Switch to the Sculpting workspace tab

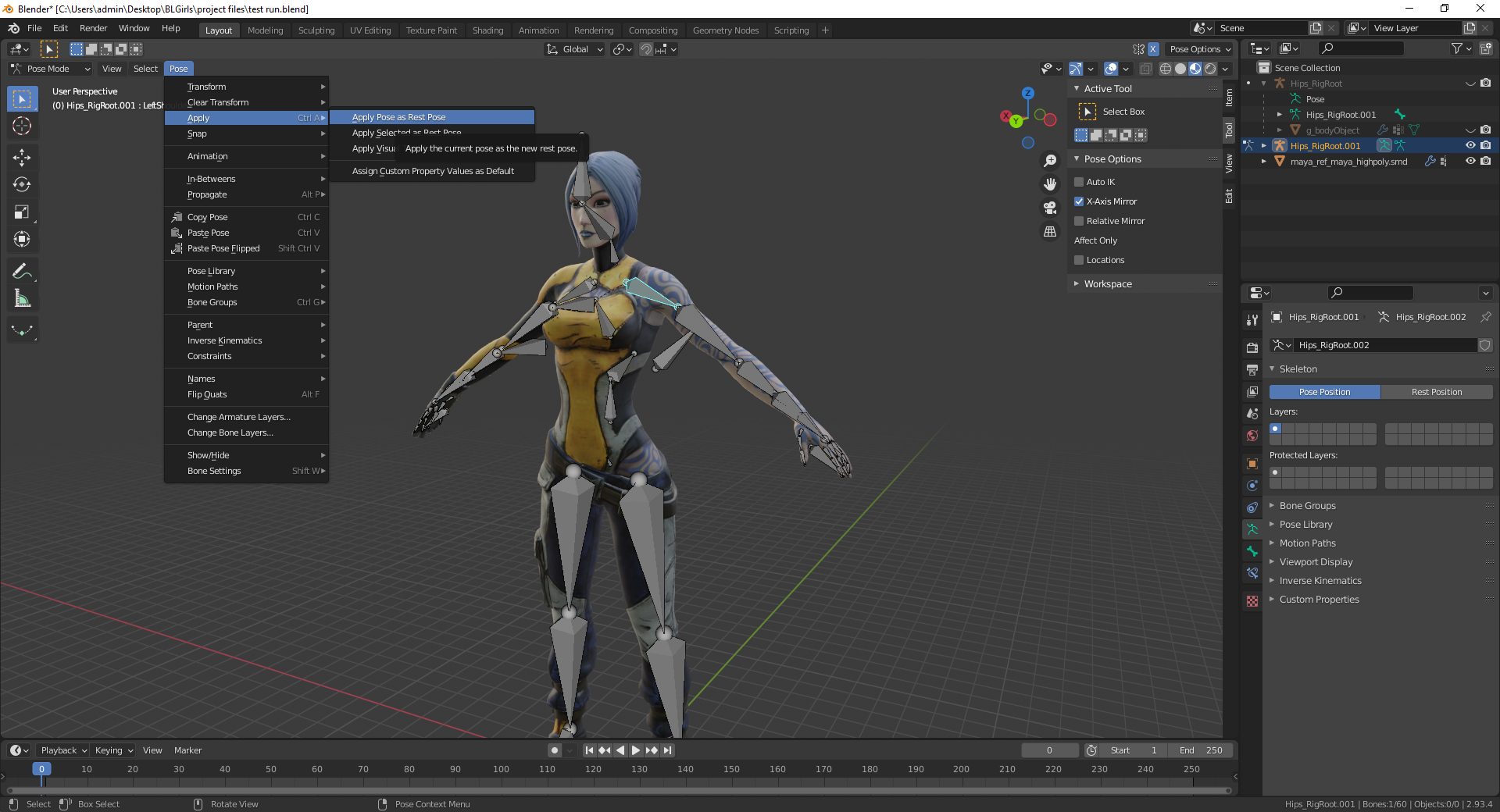(x=316, y=30)
